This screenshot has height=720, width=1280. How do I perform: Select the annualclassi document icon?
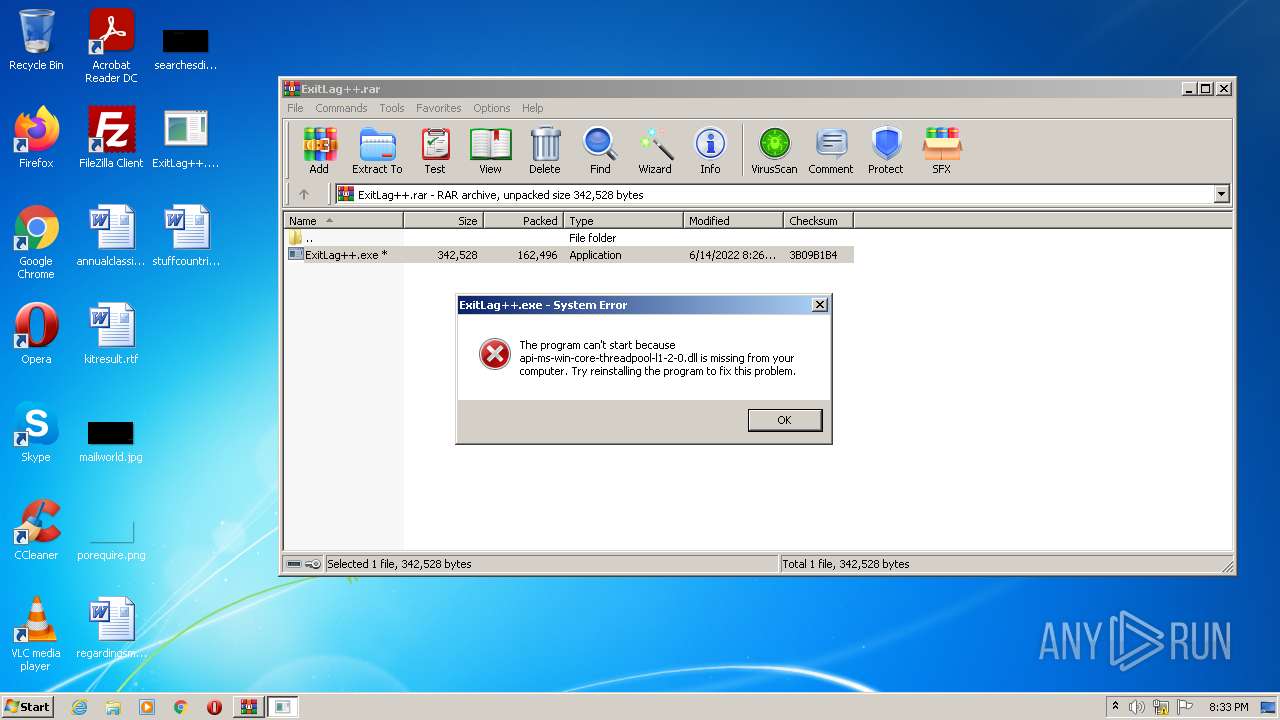click(x=111, y=236)
